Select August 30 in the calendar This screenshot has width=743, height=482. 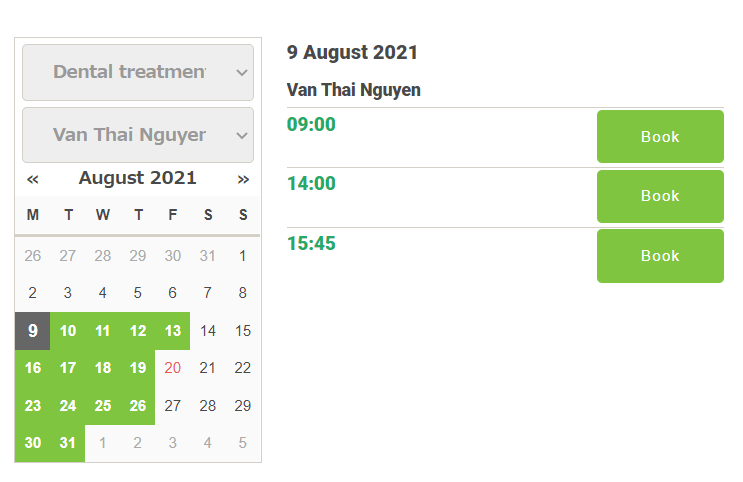(x=33, y=443)
